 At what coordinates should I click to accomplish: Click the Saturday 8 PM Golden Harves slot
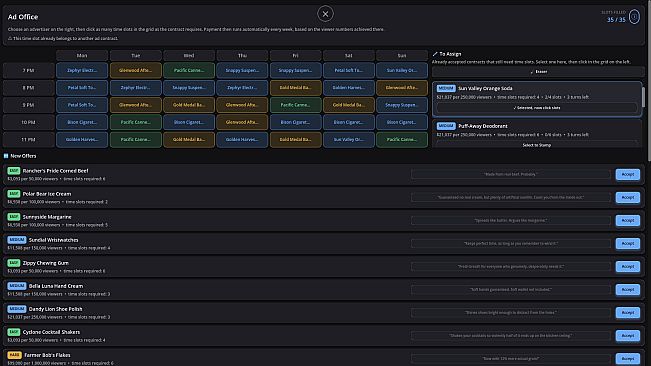(x=349, y=88)
